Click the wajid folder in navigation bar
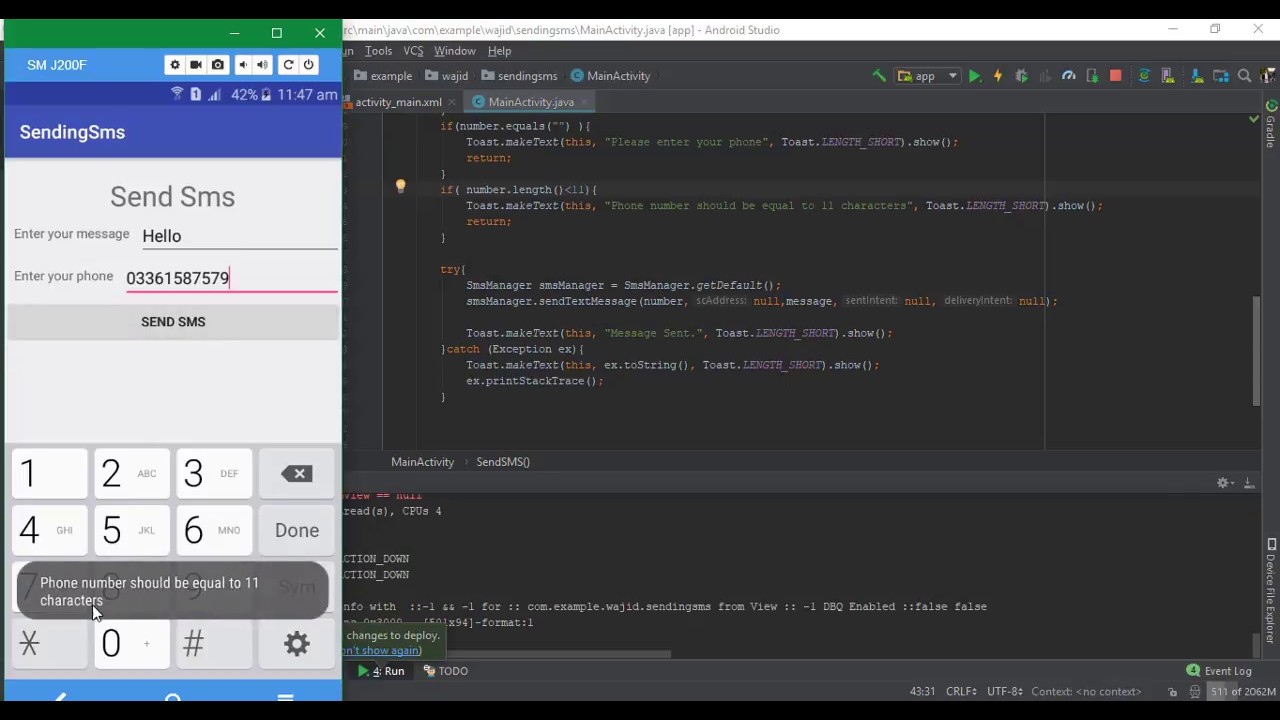Screen dimensions: 1280x720 click(x=447, y=76)
